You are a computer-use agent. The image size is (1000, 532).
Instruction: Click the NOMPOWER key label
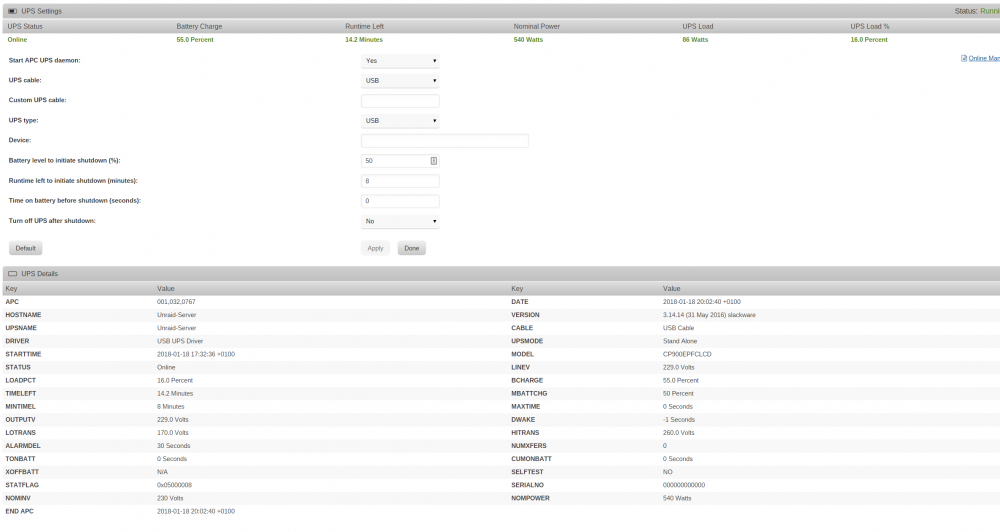(530, 498)
